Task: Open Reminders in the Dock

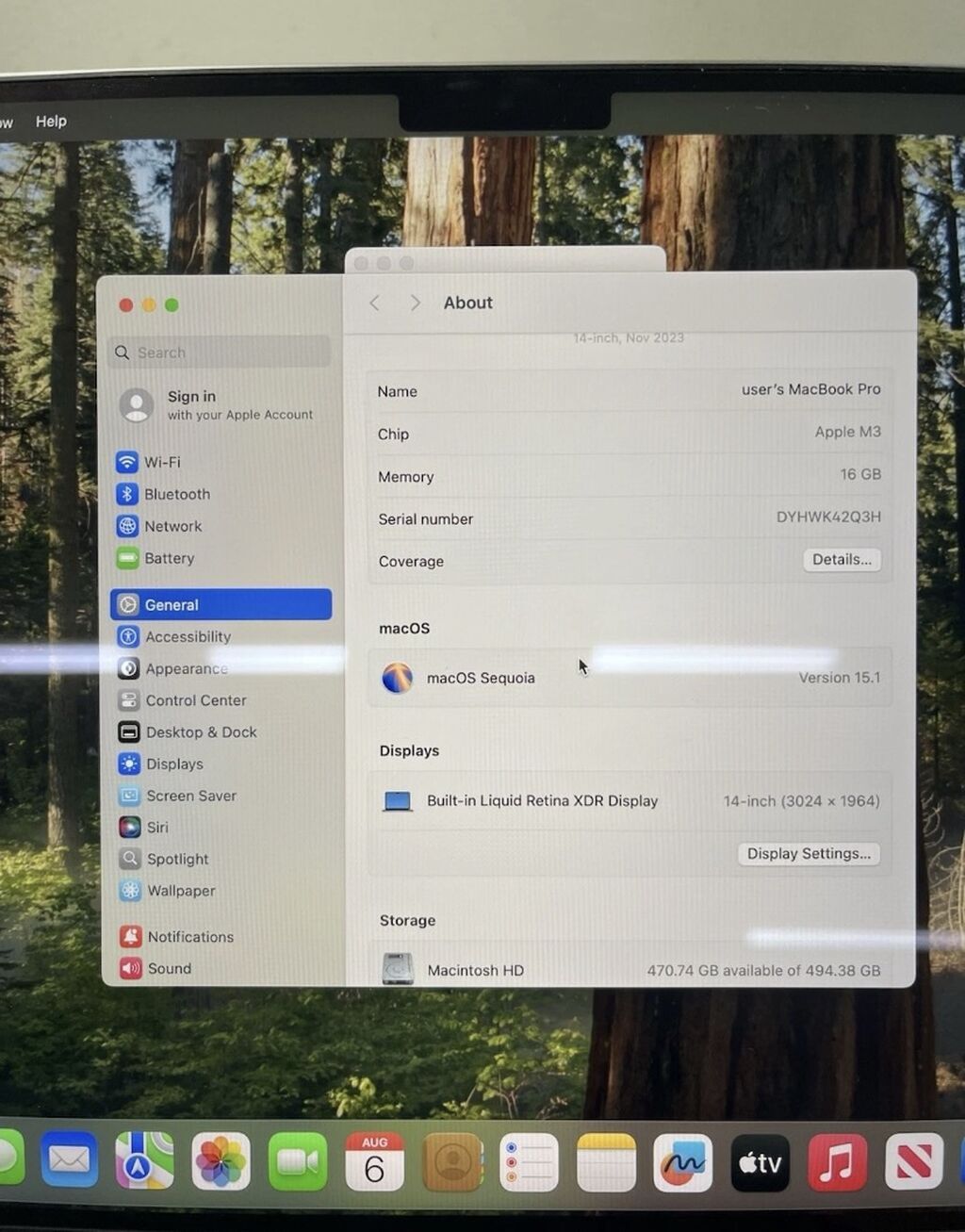Action: [x=529, y=1162]
